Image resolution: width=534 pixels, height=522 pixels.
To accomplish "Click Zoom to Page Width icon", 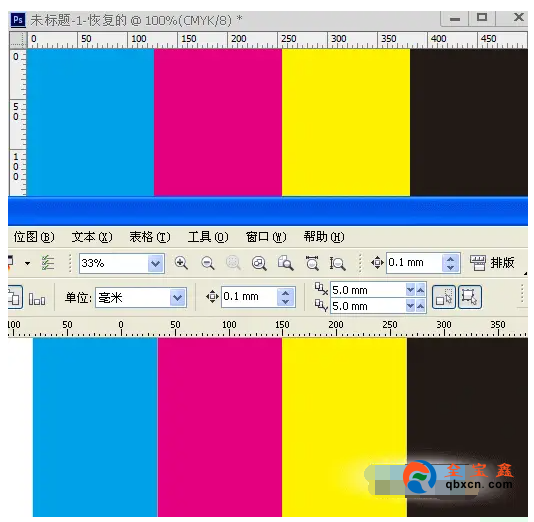I will click(x=312, y=263).
